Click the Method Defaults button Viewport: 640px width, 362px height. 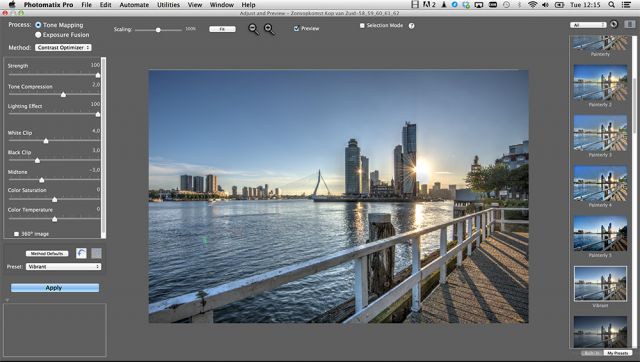[47, 253]
